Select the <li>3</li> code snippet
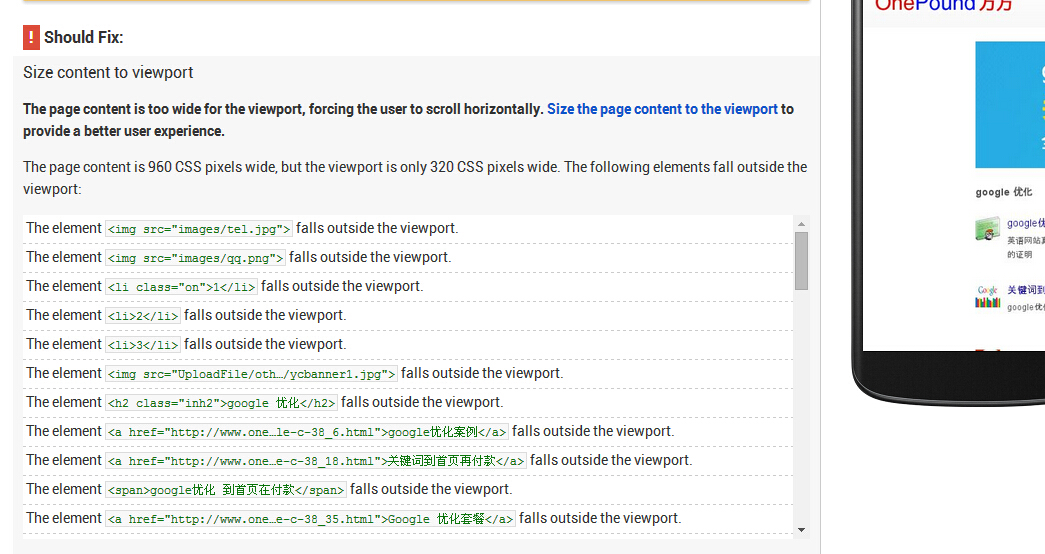 coord(143,345)
